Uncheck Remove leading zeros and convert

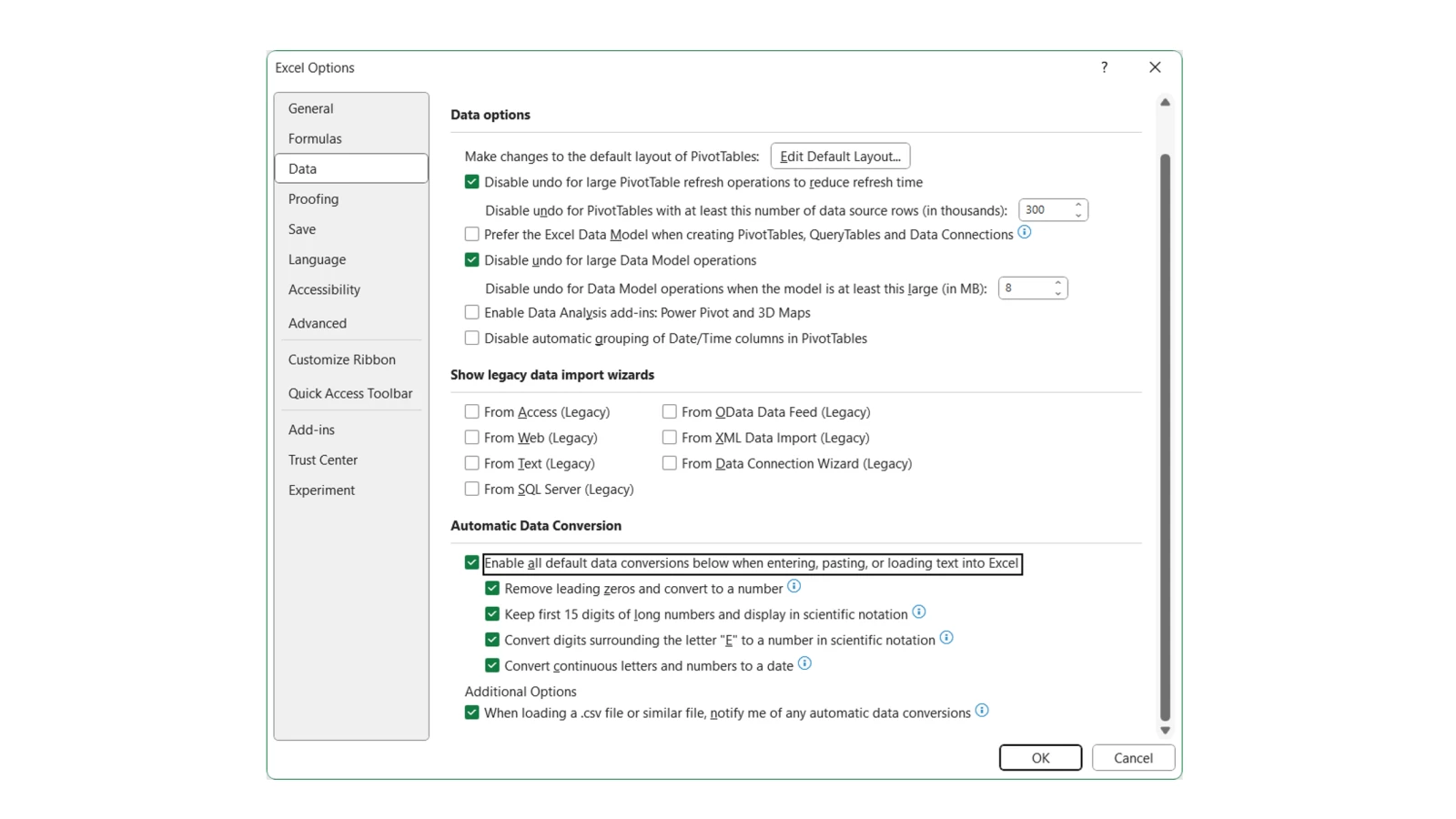click(492, 589)
